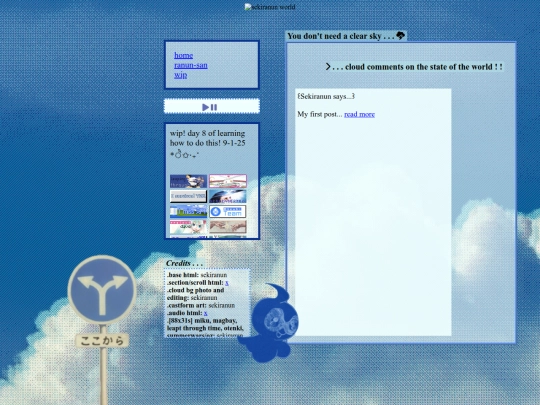Open the audio html credit 'x' link
The height and width of the screenshot is (405, 540).
click(x=206, y=313)
